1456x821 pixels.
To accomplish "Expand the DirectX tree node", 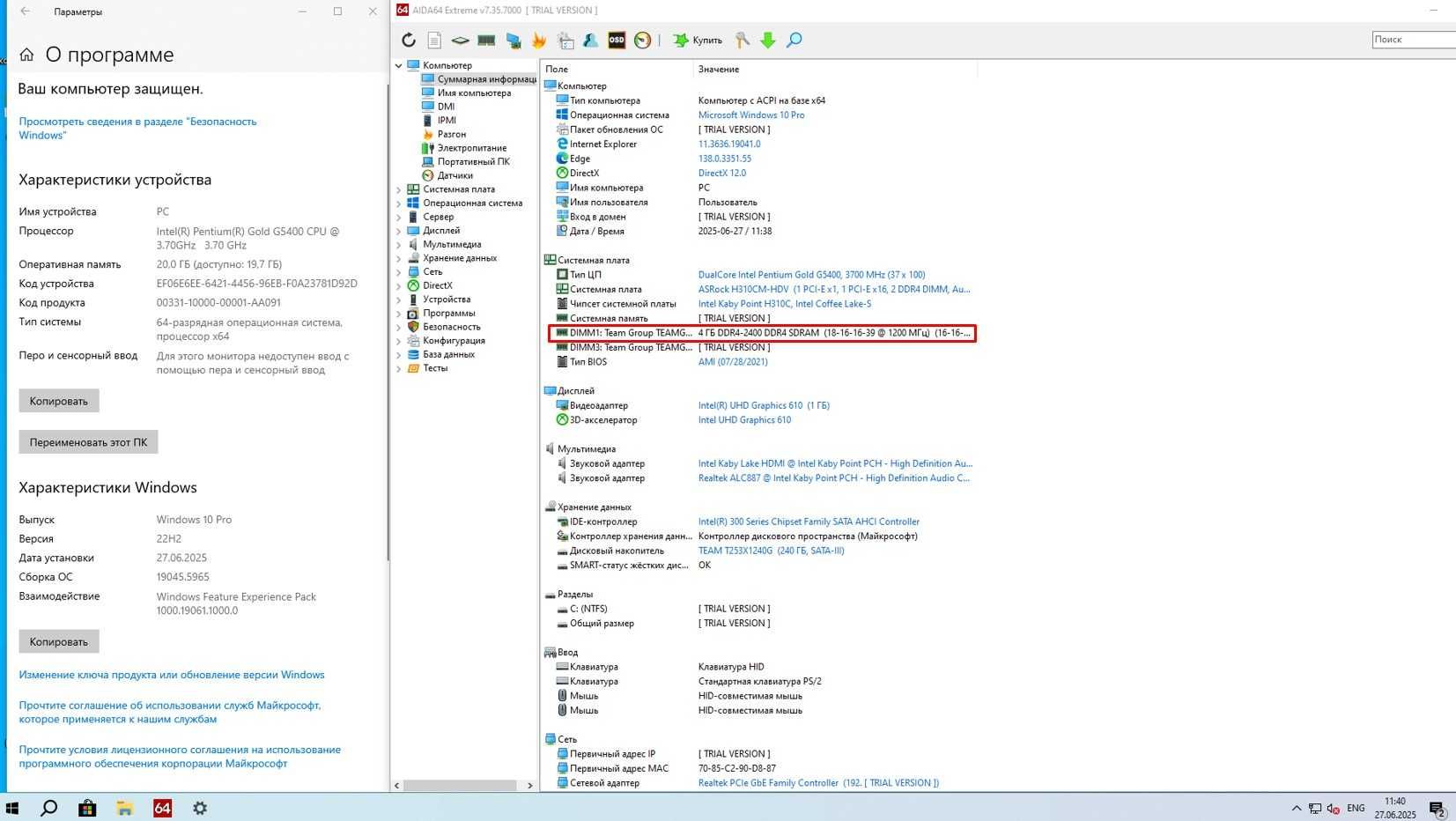I will point(399,285).
